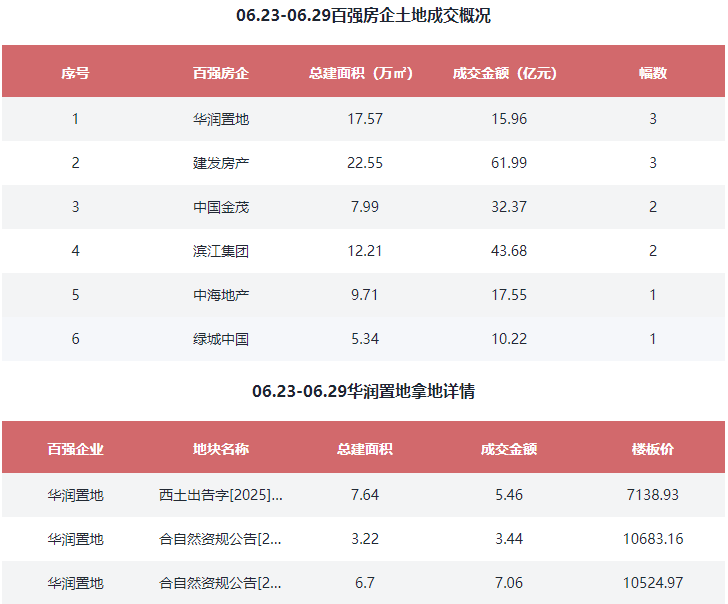The width and height of the screenshot is (728, 604).
Task: Click the 17.57 area value
Action: tap(365, 119)
